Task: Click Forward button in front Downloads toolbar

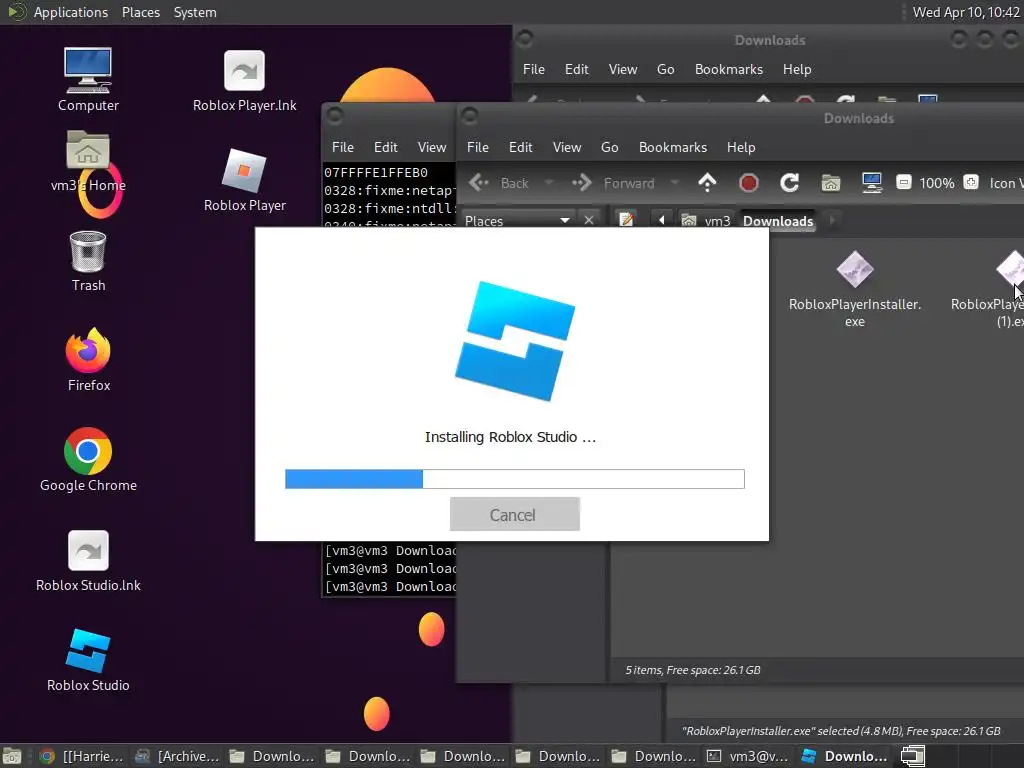Action: point(613,183)
